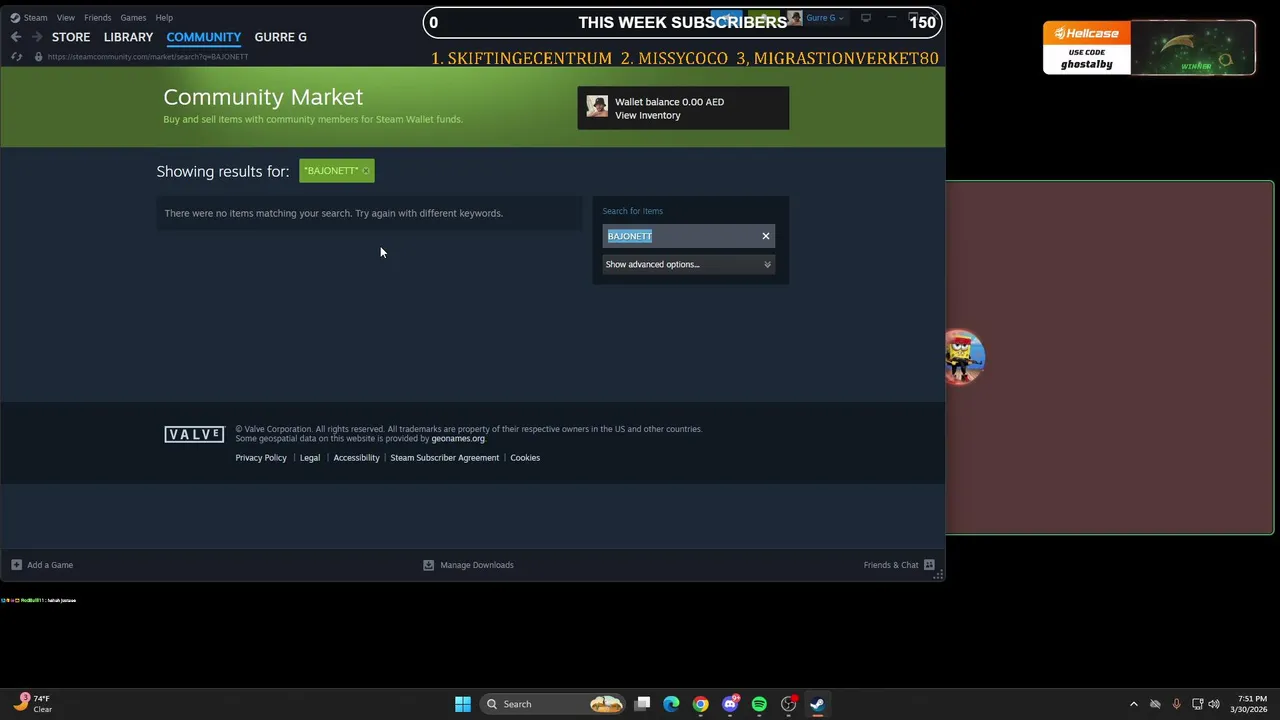Open Task View on the taskbar
This screenshot has height=720, width=1280.
pos(643,704)
